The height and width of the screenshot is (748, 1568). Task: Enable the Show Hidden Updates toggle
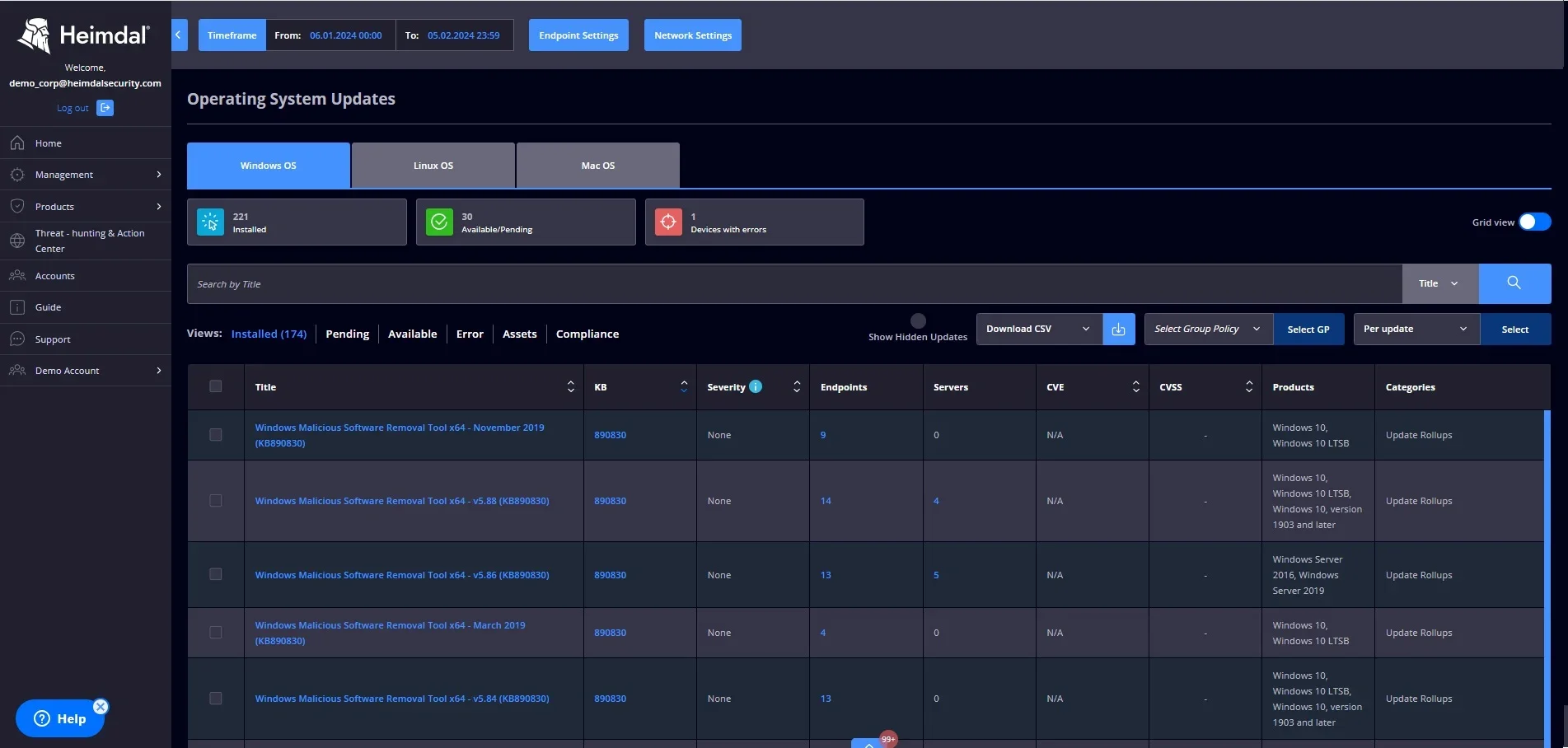(918, 321)
